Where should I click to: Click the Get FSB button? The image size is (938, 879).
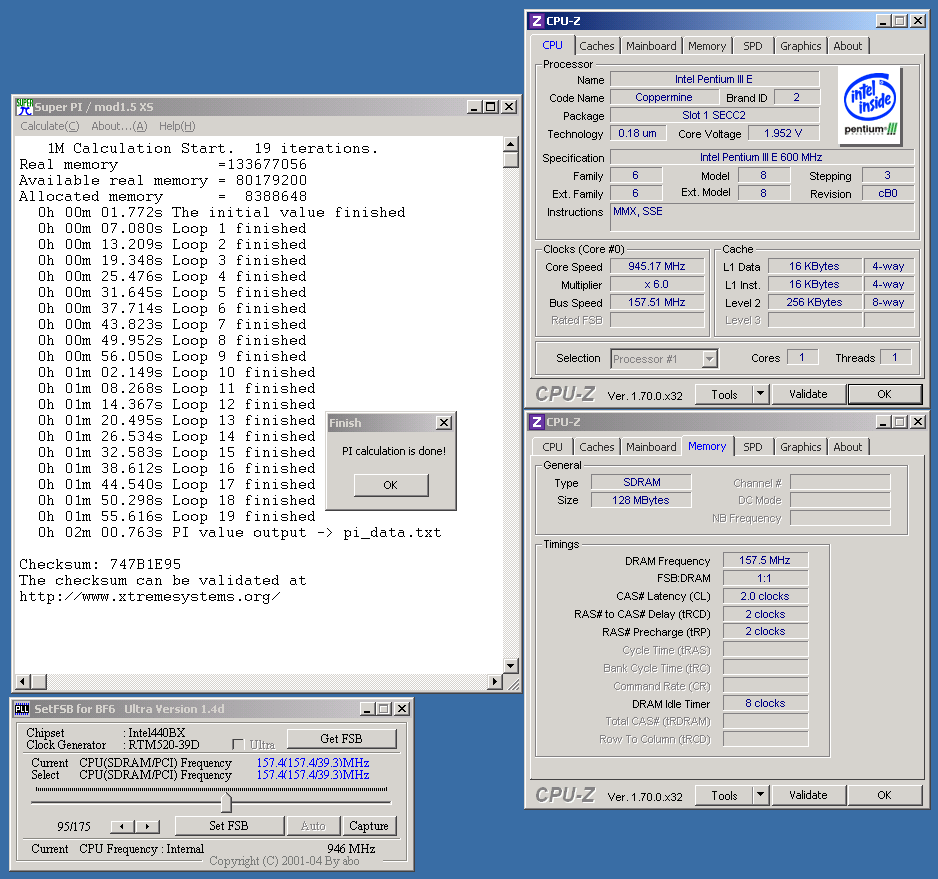click(x=341, y=739)
